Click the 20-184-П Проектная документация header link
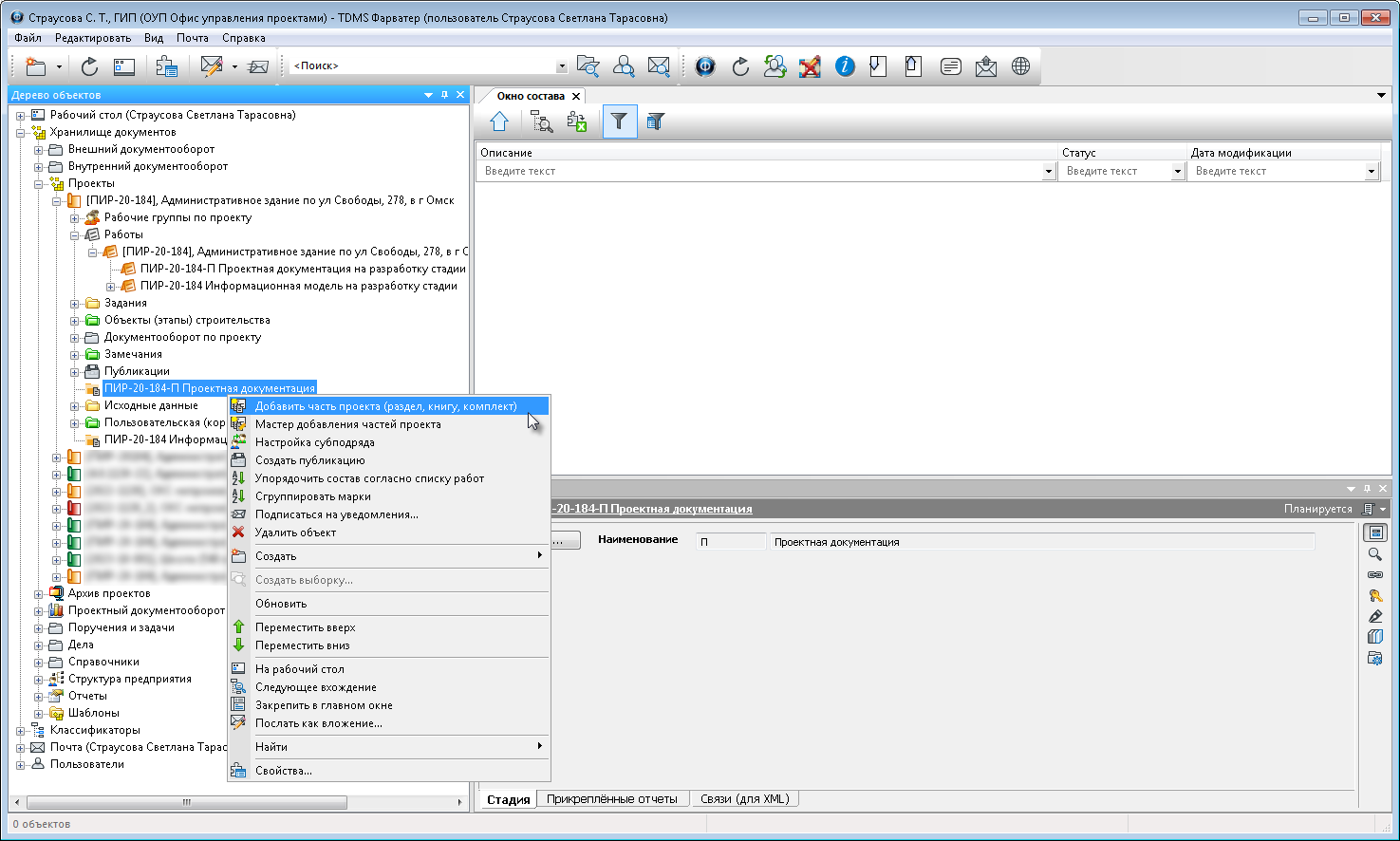The width and height of the screenshot is (1400, 841). (652, 509)
